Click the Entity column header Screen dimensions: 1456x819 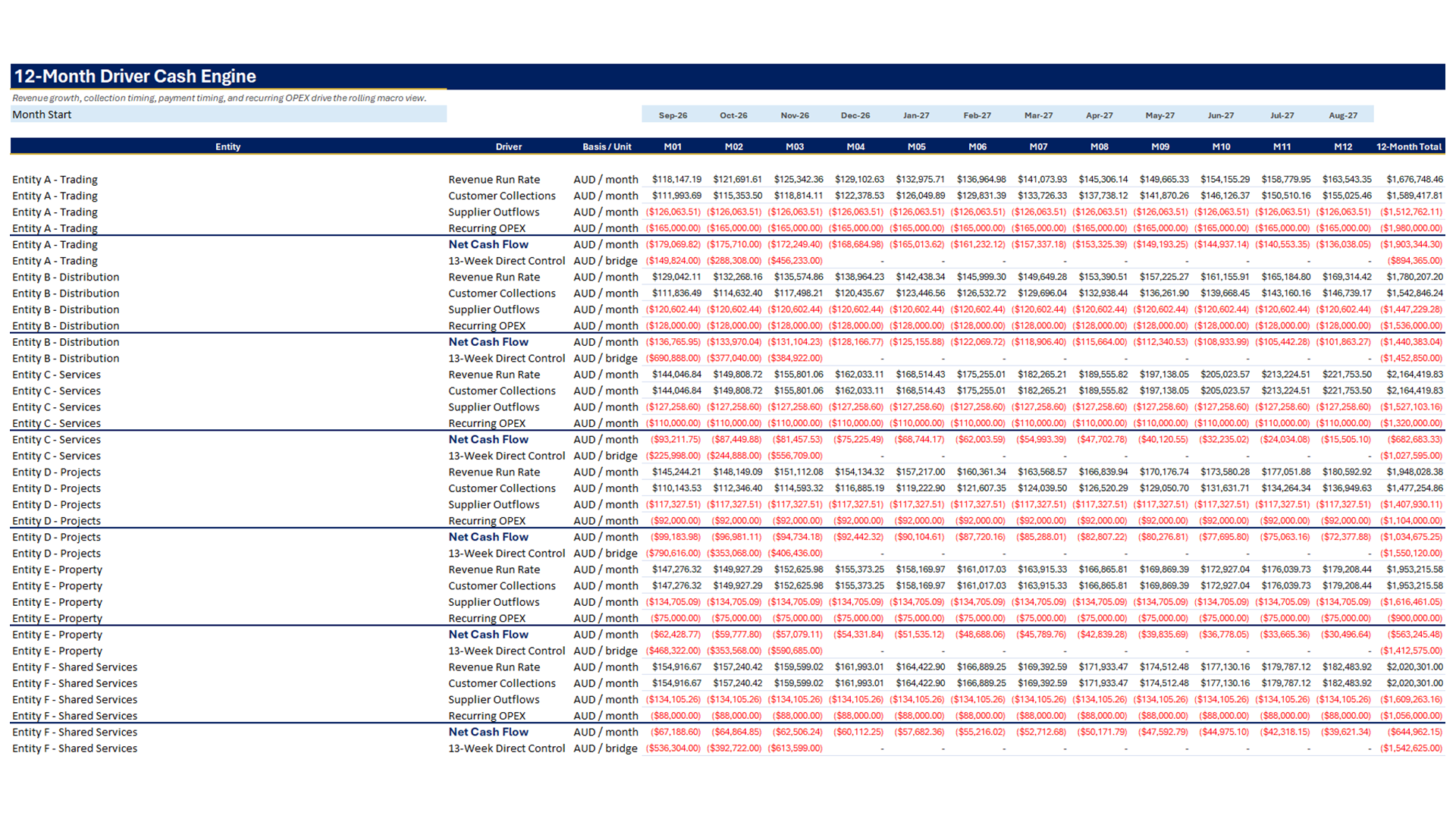tap(227, 146)
